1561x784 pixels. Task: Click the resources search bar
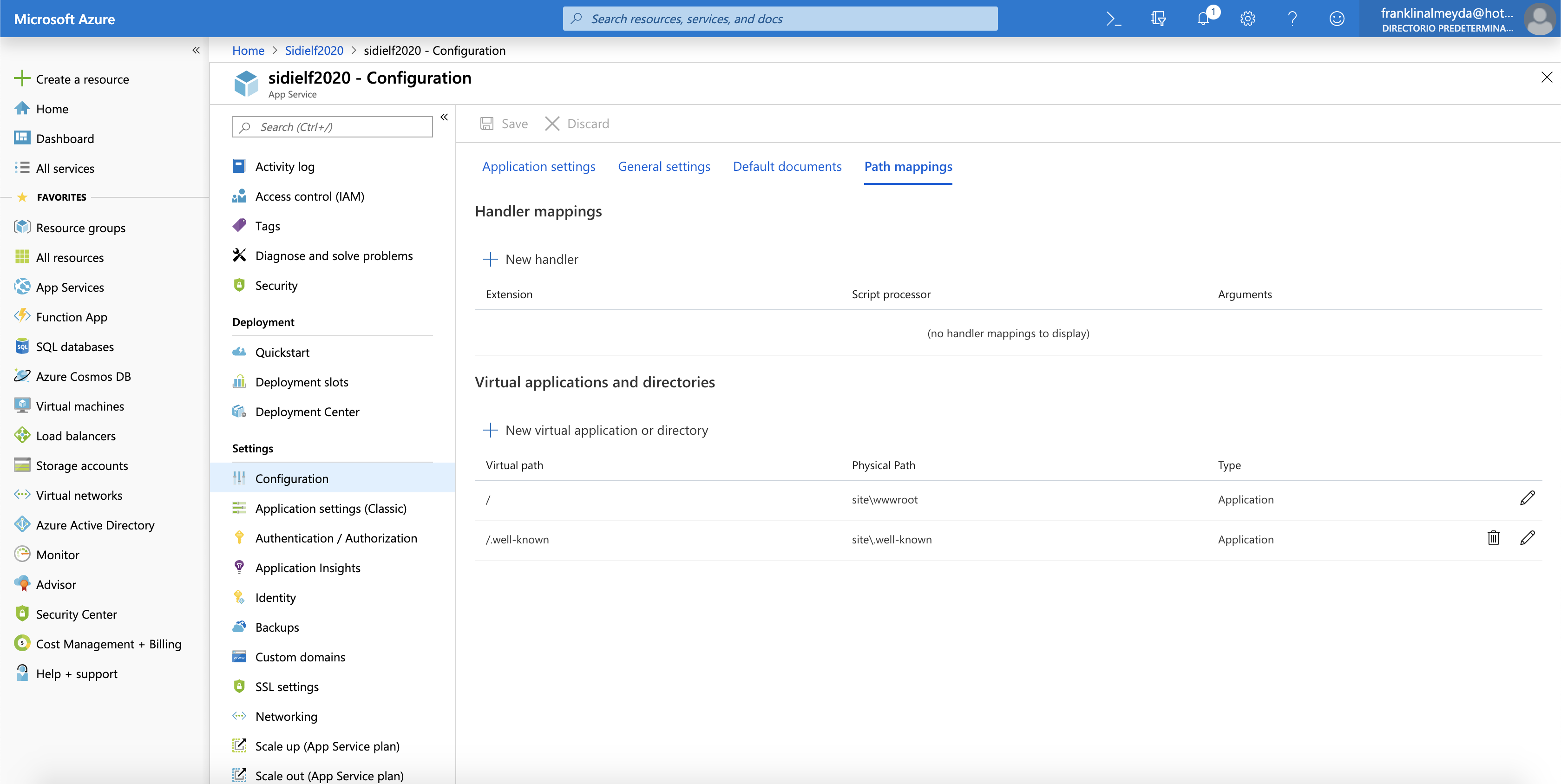pyautogui.click(x=779, y=18)
